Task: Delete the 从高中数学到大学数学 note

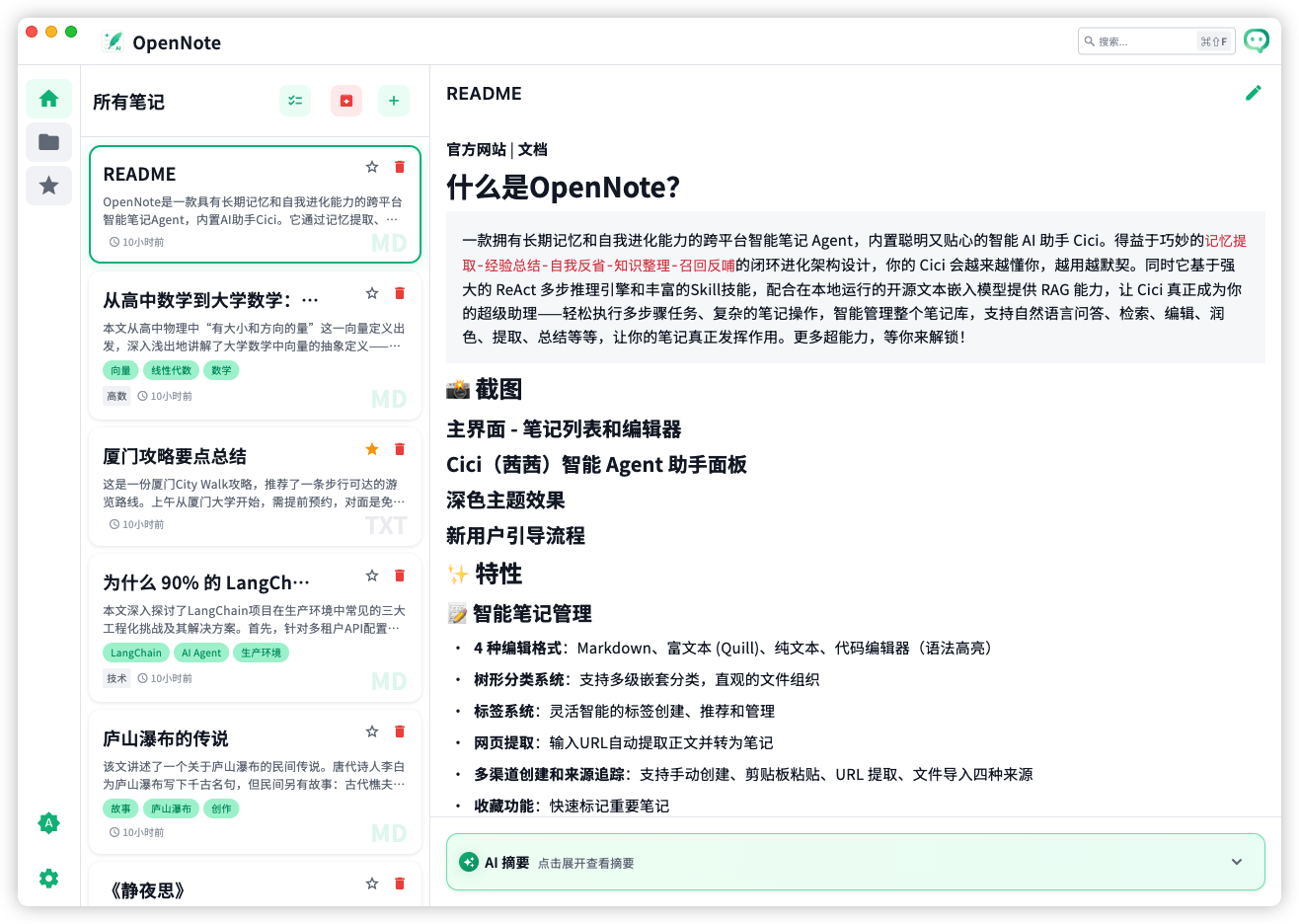Action: point(400,293)
